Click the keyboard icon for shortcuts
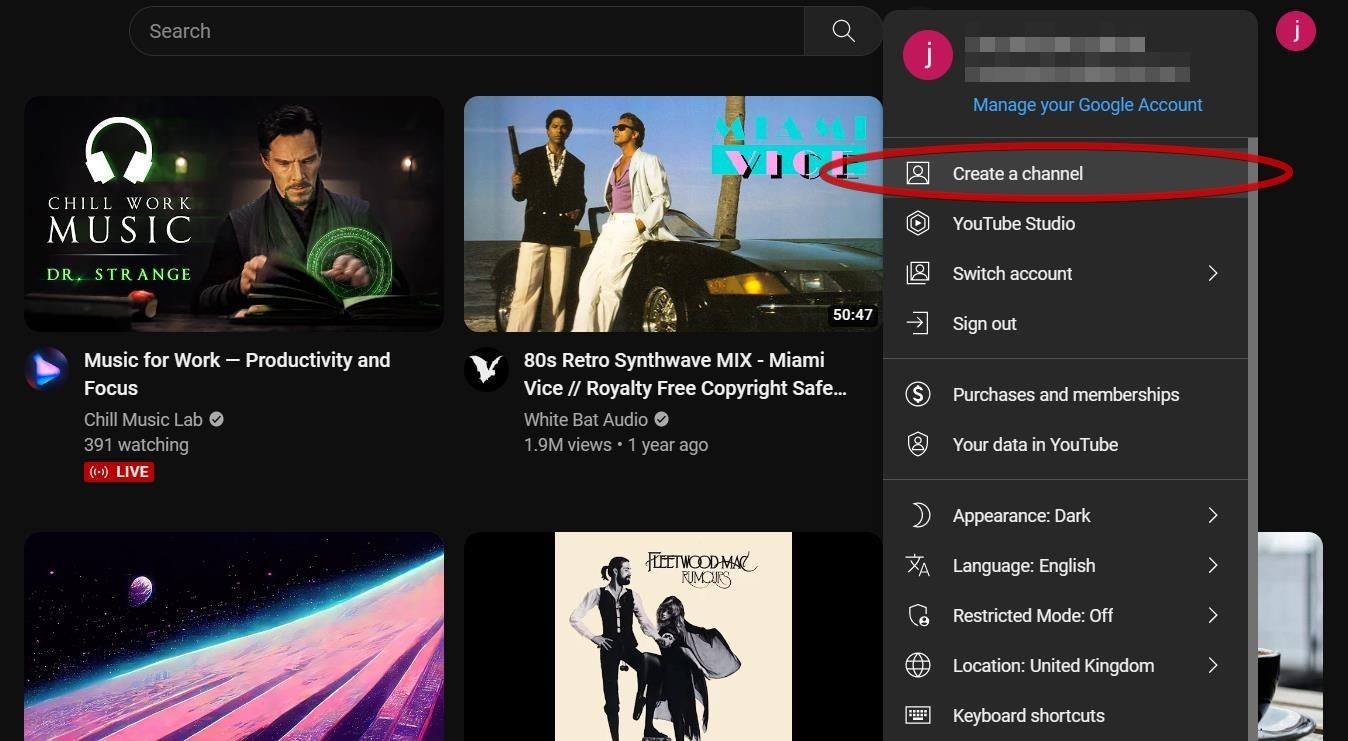1348x741 pixels. pyautogui.click(x=918, y=716)
